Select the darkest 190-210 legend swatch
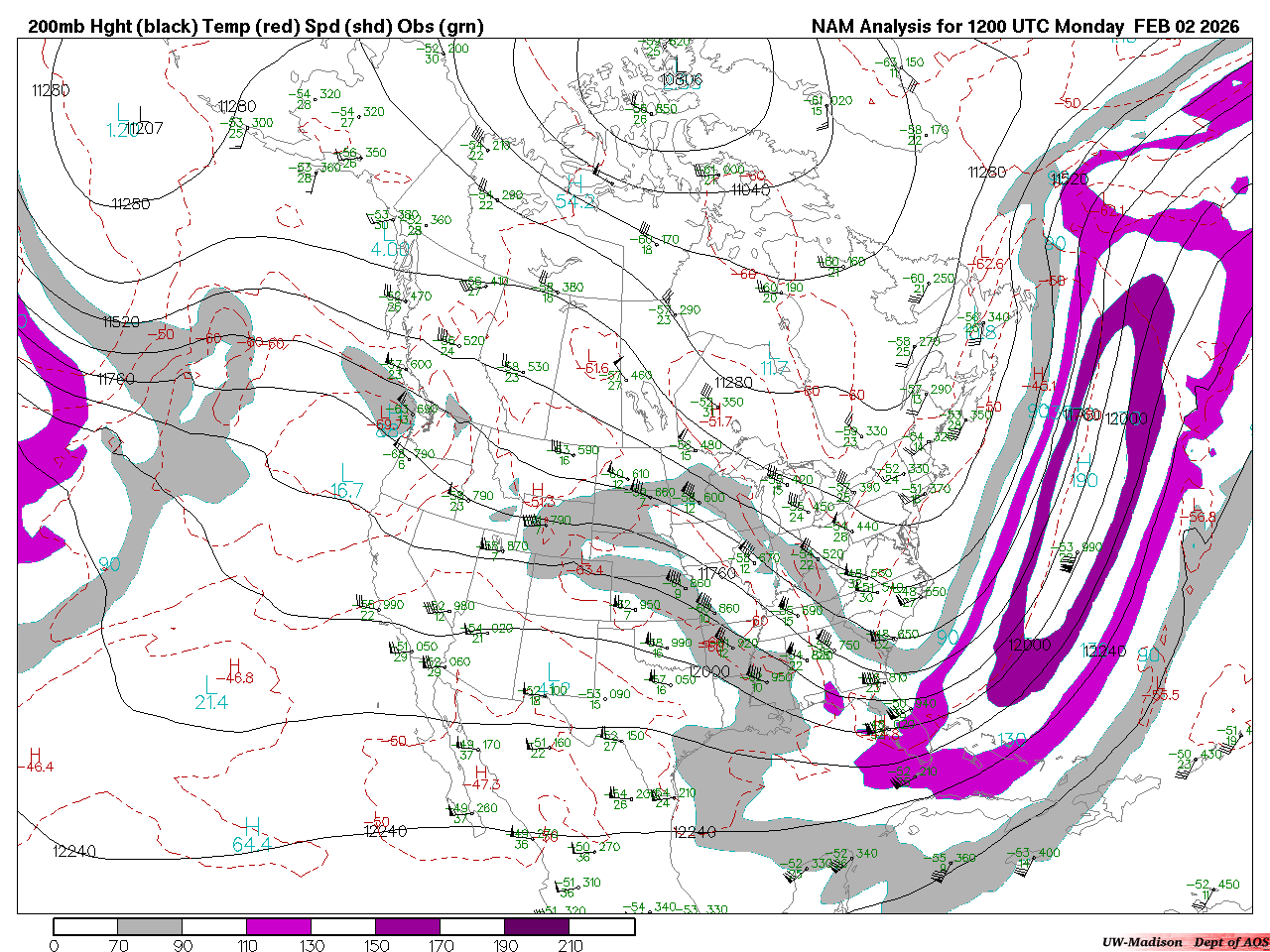1270x952 pixels. (x=537, y=927)
